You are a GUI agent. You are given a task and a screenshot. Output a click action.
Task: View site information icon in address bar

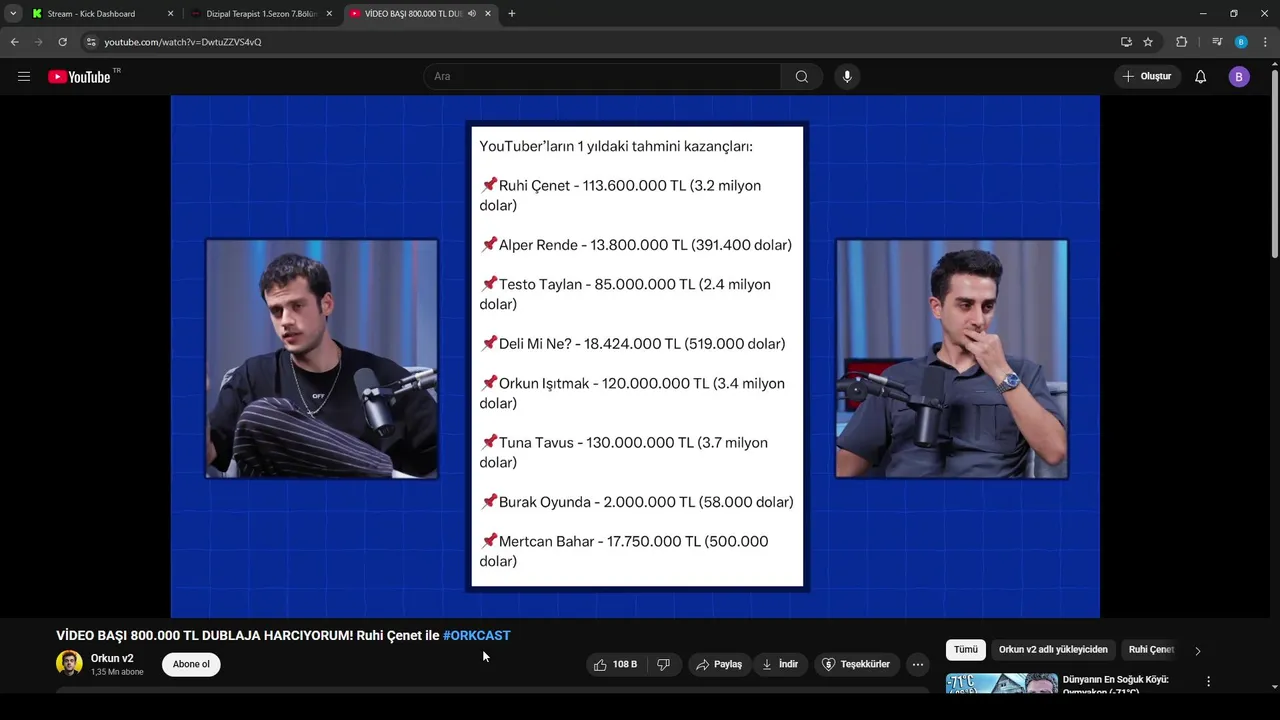coord(91,42)
